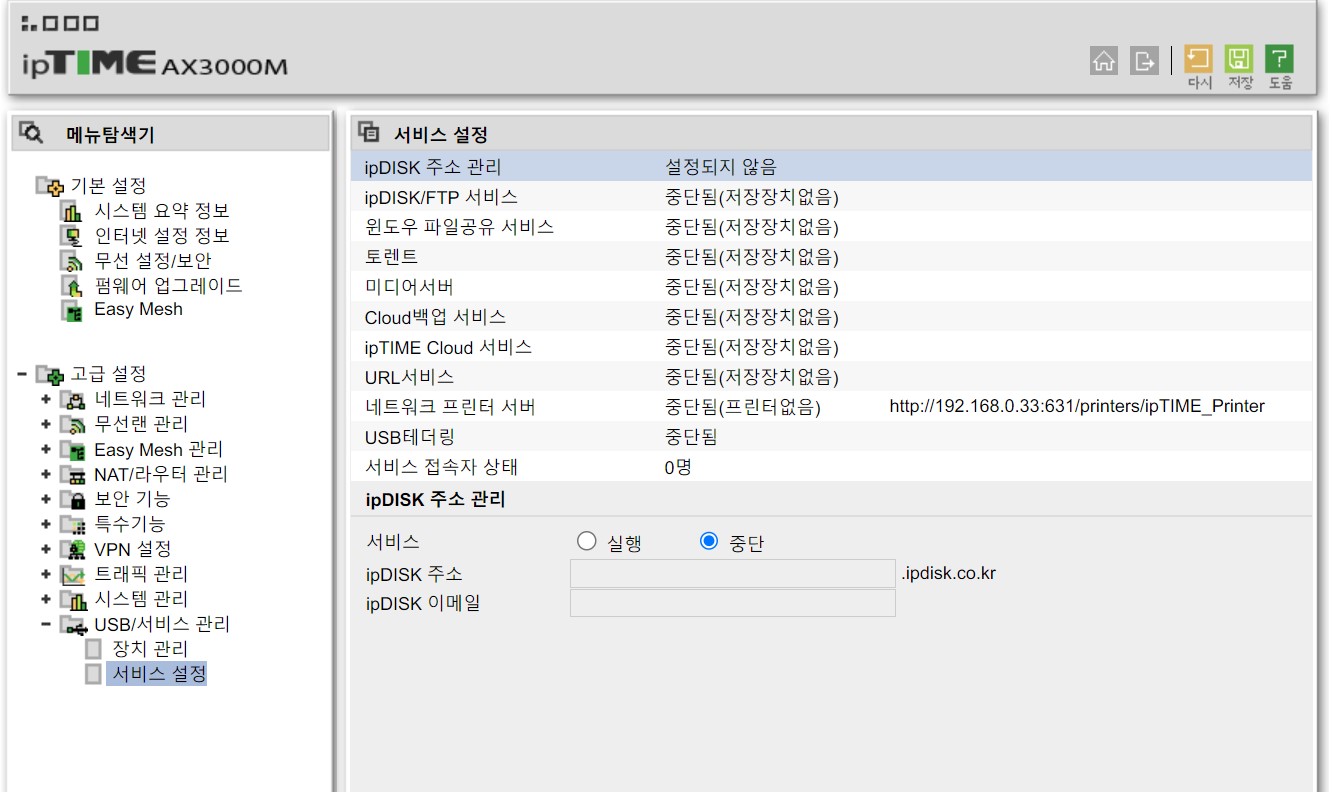Select the ipTIME Cloud 서비스 row
The width and height of the screenshot is (1333, 792).
(x=832, y=347)
